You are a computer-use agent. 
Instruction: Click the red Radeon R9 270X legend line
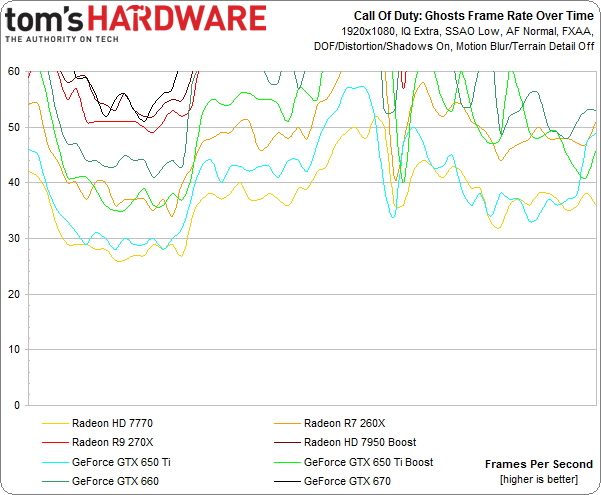point(55,443)
